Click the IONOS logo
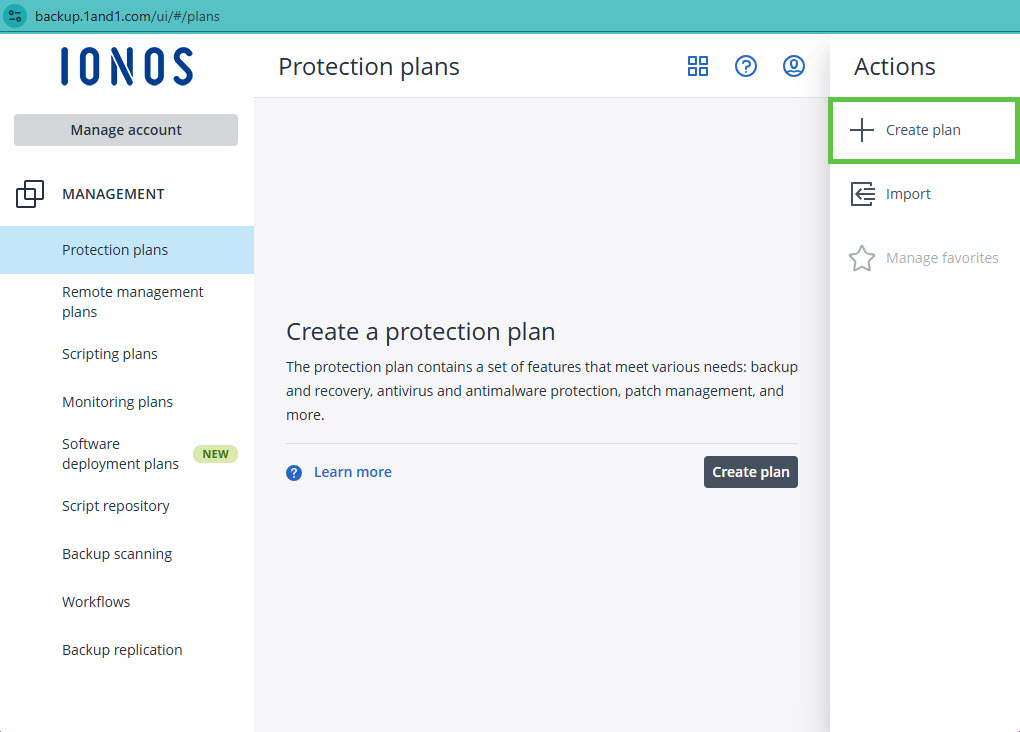This screenshot has height=732, width=1020. [126, 67]
